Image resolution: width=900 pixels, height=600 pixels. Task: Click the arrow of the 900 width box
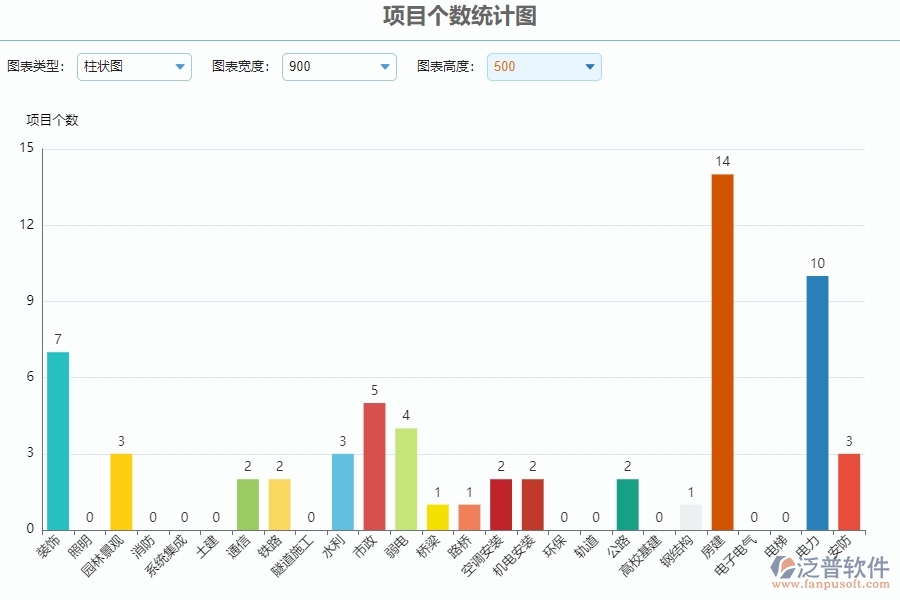click(385, 67)
